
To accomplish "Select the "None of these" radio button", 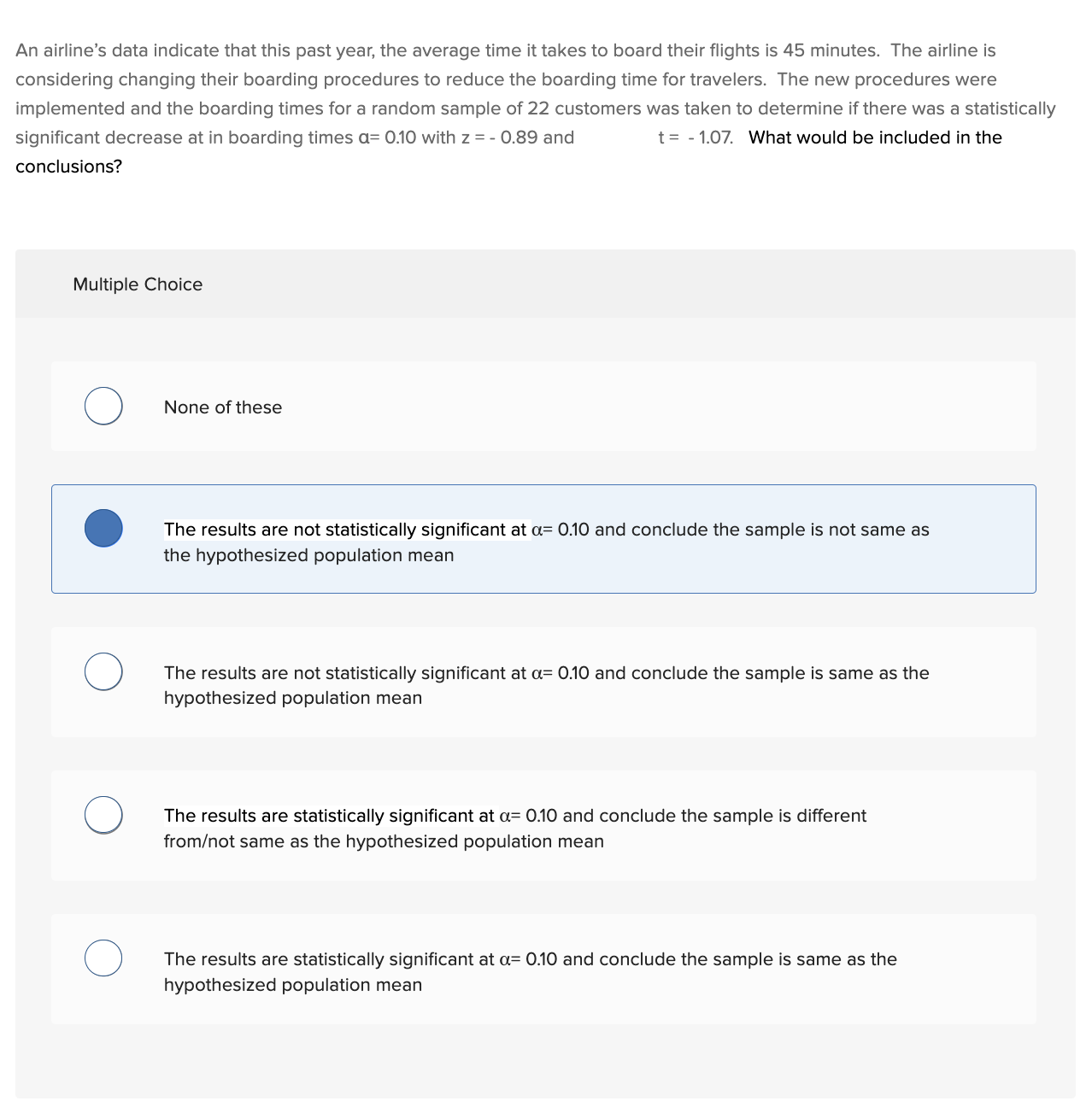I will click(x=103, y=406).
